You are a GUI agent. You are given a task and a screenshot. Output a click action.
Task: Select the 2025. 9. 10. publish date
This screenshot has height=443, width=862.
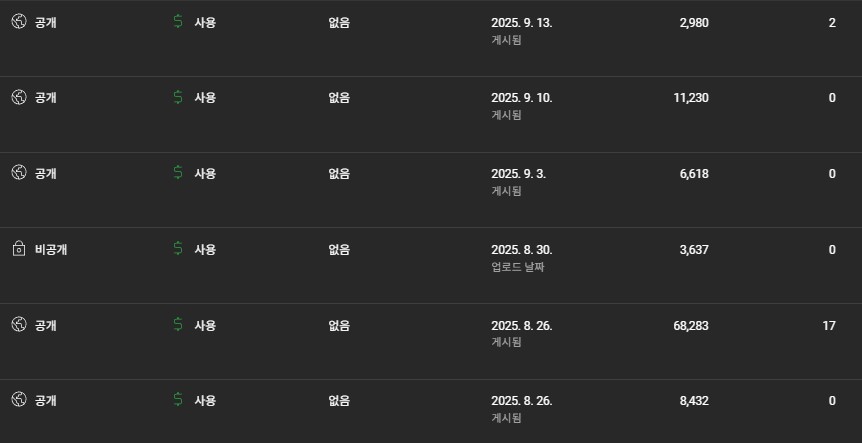point(521,98)
